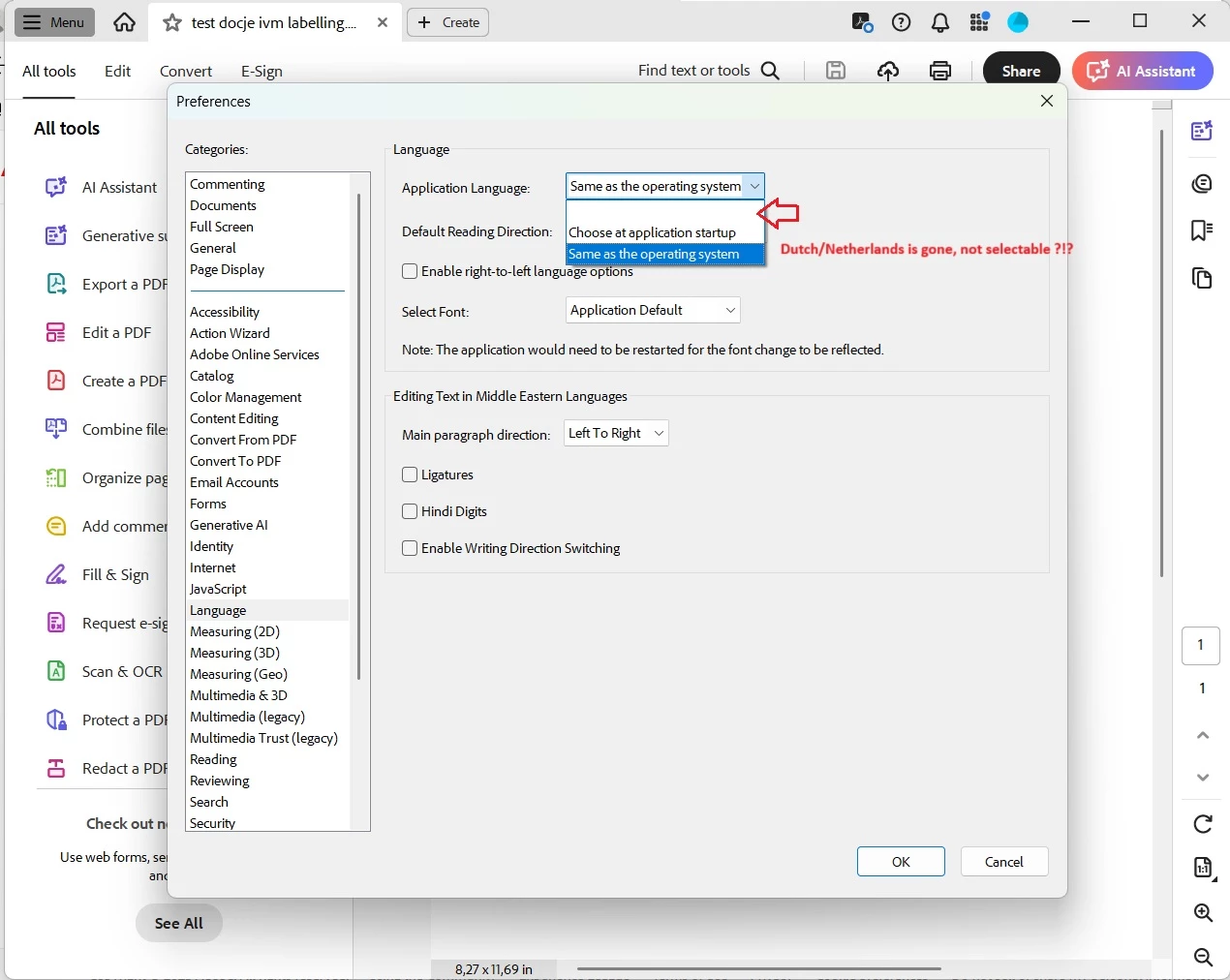Screen dimensions: 1230x980
Task: Toggle the Ligatures checkbox
Action: pos(410,475)
